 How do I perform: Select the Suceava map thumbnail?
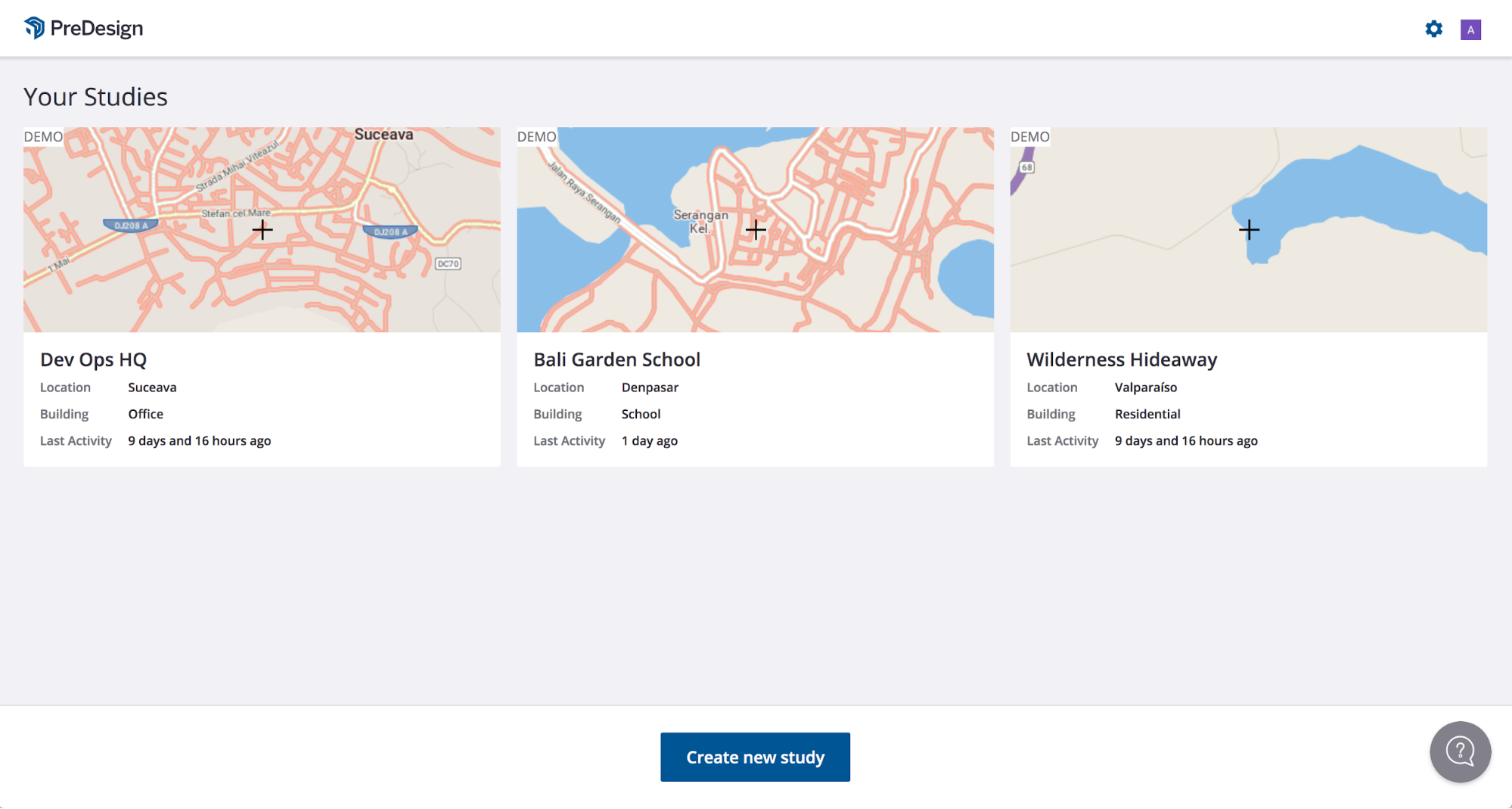click(262, 229)
